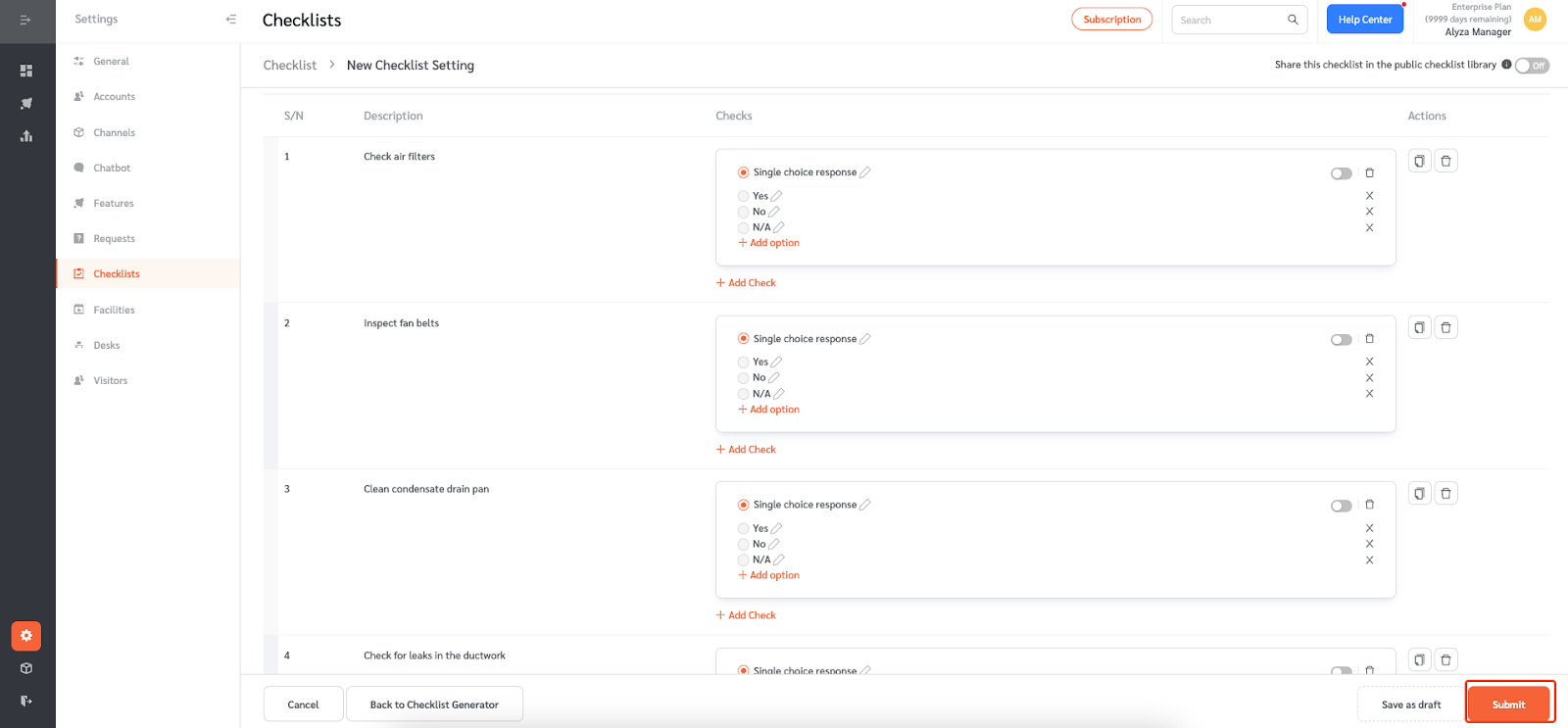This screenshot has width=1568, height=728.
Task: Toggle the switch in Inspect fan belts check
Action: [1342, 340]
